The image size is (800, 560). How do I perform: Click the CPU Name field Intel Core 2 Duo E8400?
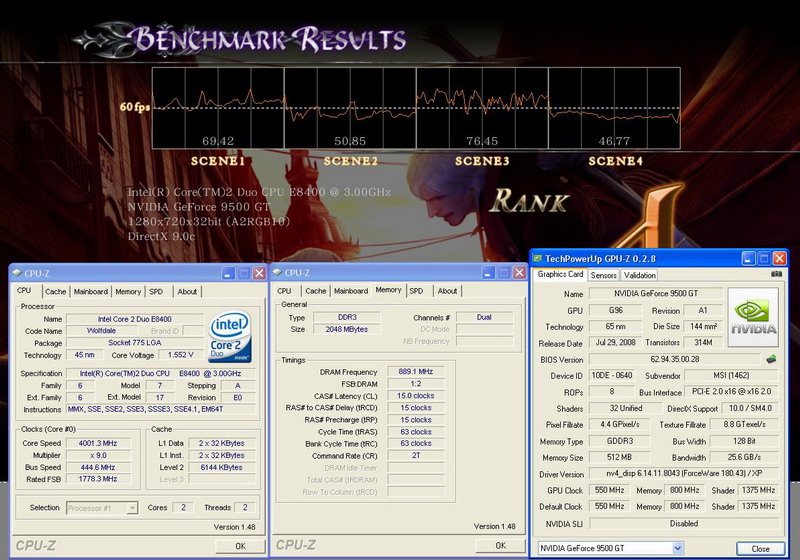point(135,319)
